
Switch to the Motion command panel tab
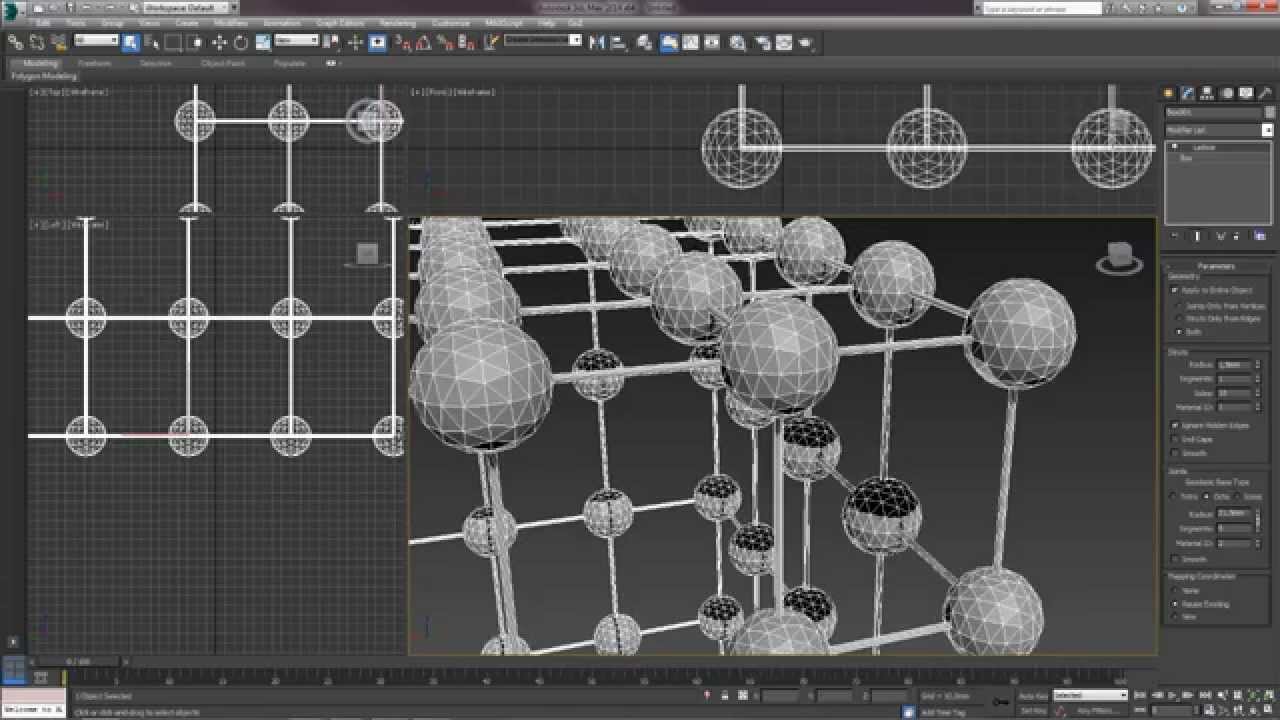pyautogui.click(x=1227, y=93)
